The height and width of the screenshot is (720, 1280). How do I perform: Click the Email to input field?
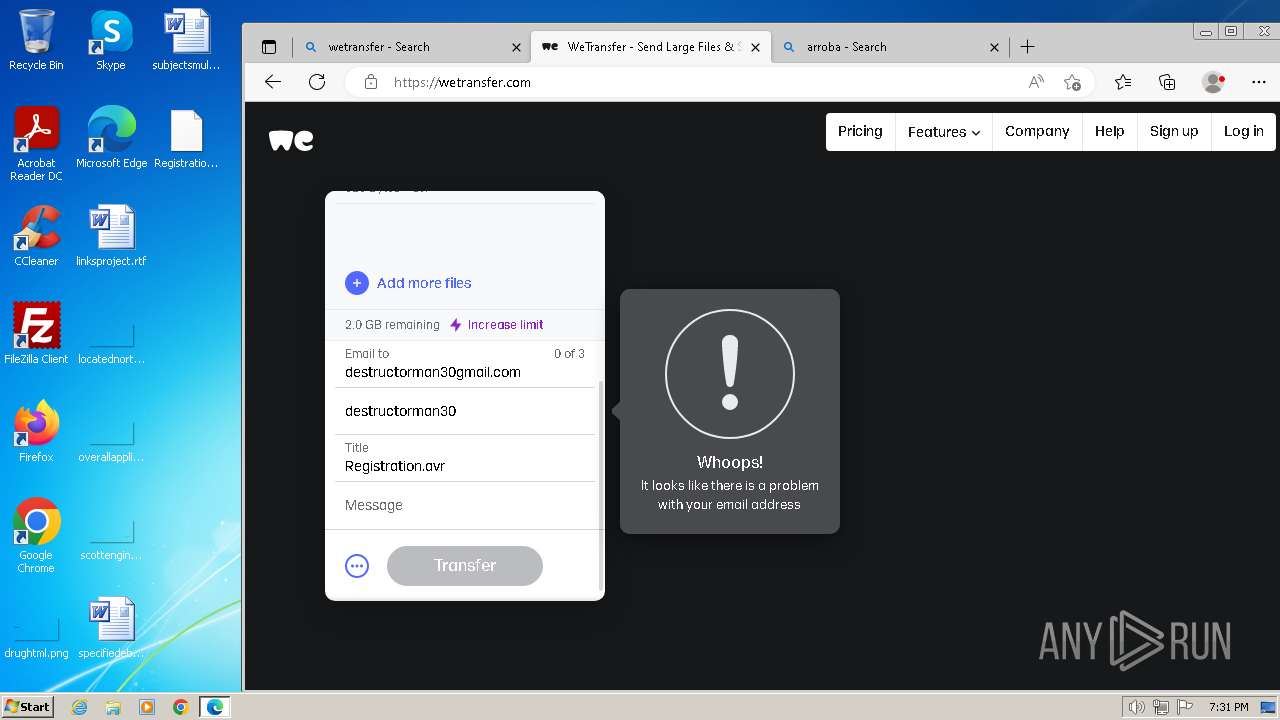click(465, 364)
